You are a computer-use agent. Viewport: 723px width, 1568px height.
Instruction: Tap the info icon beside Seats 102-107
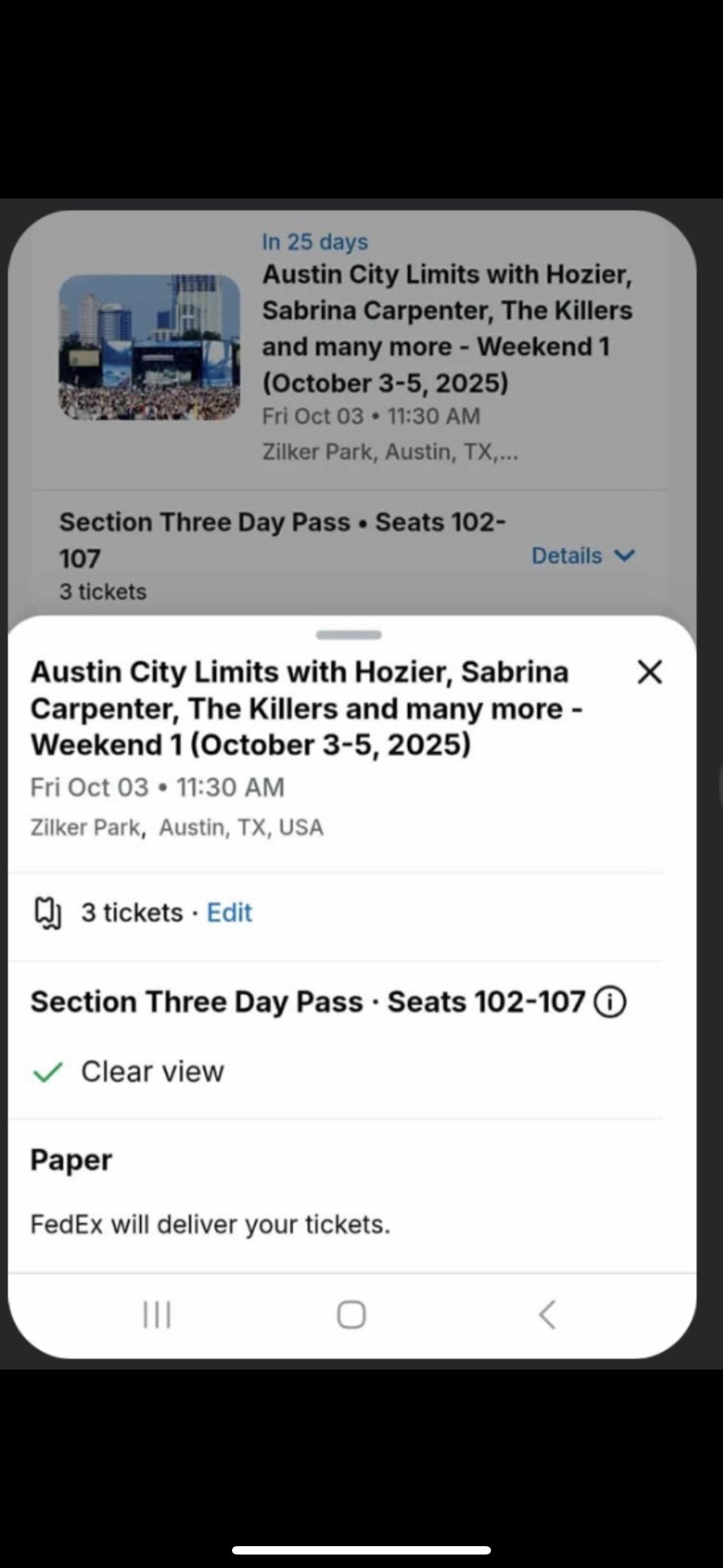click(x=609, y=1003)
